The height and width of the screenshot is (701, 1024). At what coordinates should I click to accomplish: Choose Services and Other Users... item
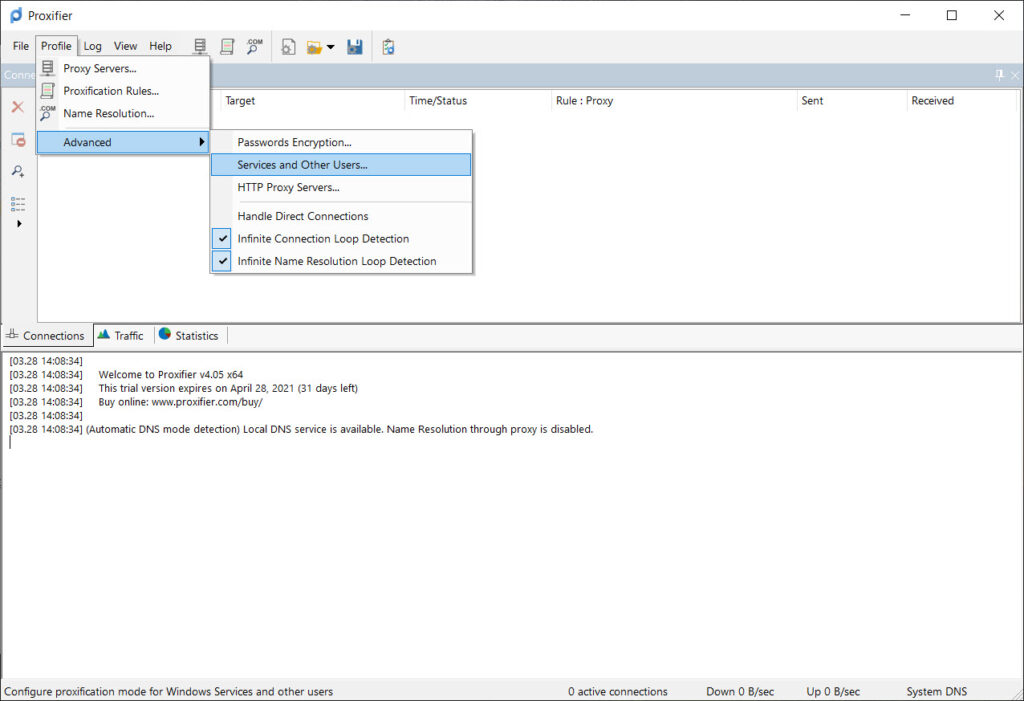click(x=341, y=165)
